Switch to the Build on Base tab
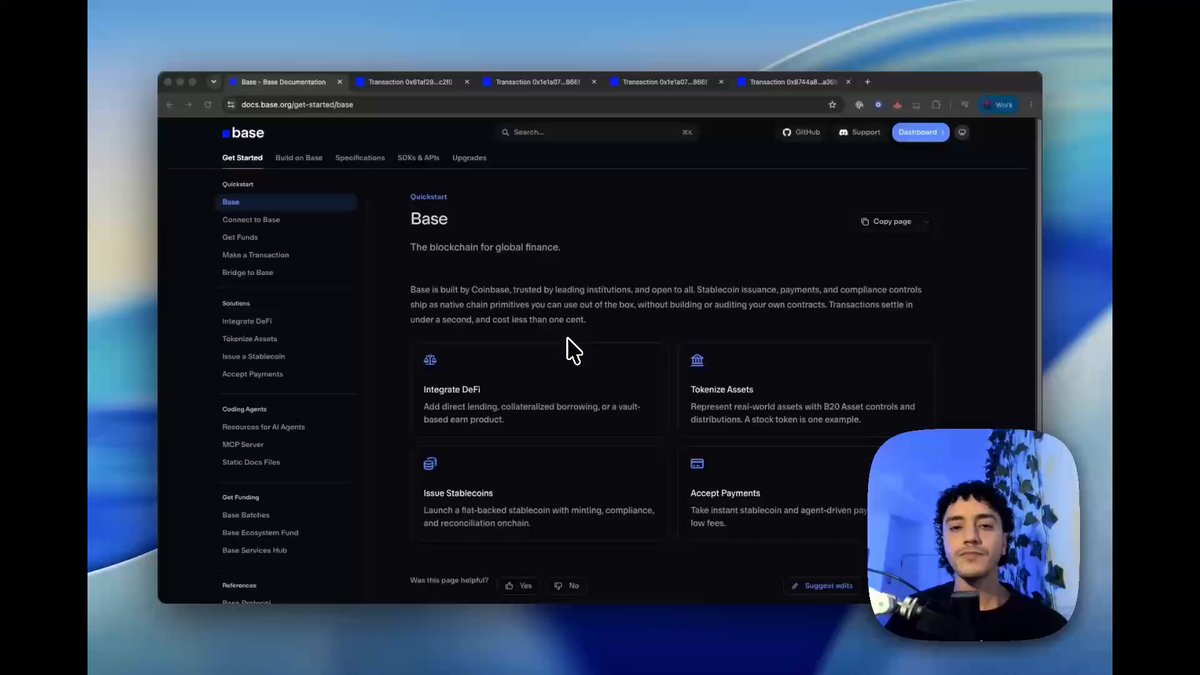Image resolution: width=1200 pixels, height=675 pixels. pos(299,158)
